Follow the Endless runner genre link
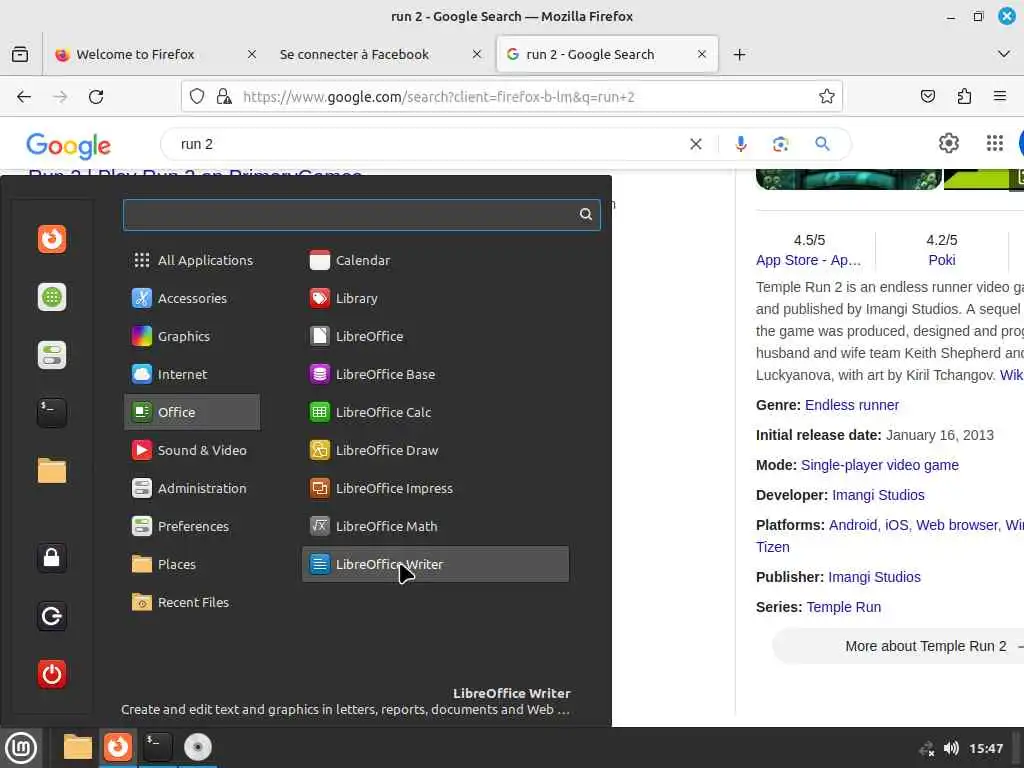The width and height of the screenshot is (1024, 768). 852,405
